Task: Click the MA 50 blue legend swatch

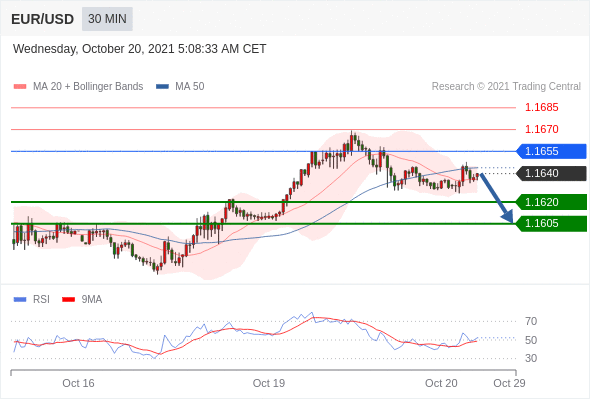Action: [162, 87]
